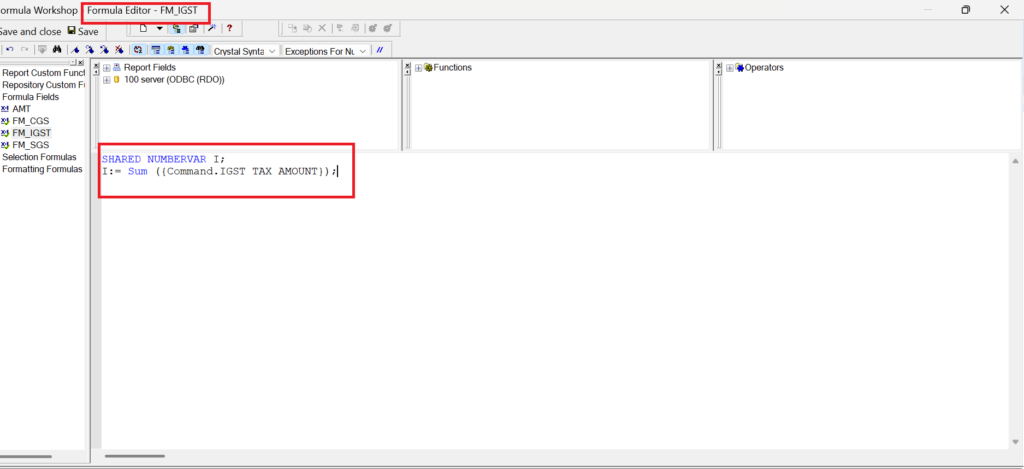This screenshot has width=1024, height=469.
Task: Click the workshop tree horizontal scrollbar
Action: click(25, 457)
